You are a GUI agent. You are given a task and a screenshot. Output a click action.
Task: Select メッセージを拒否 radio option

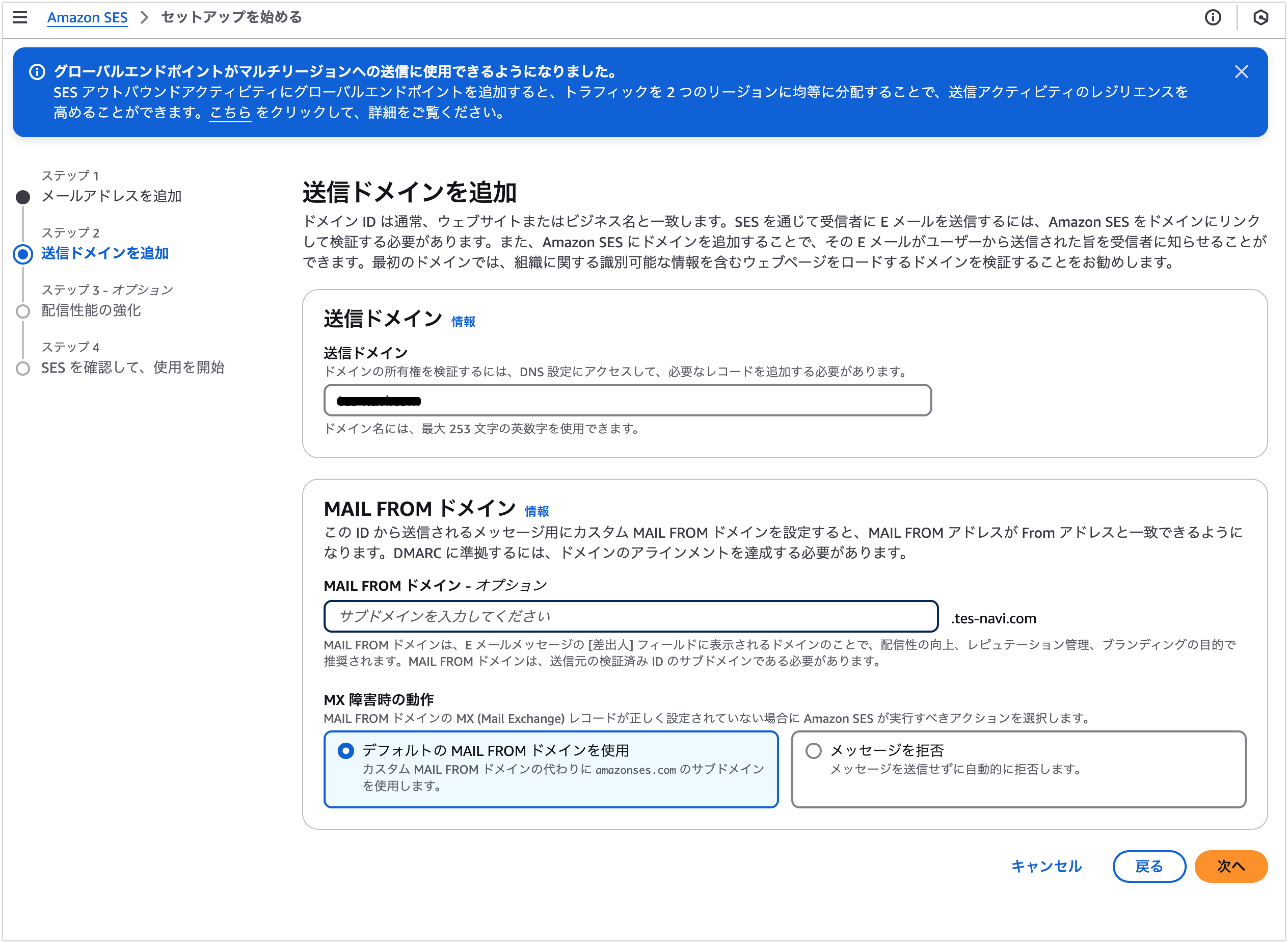tap(813, 751)
